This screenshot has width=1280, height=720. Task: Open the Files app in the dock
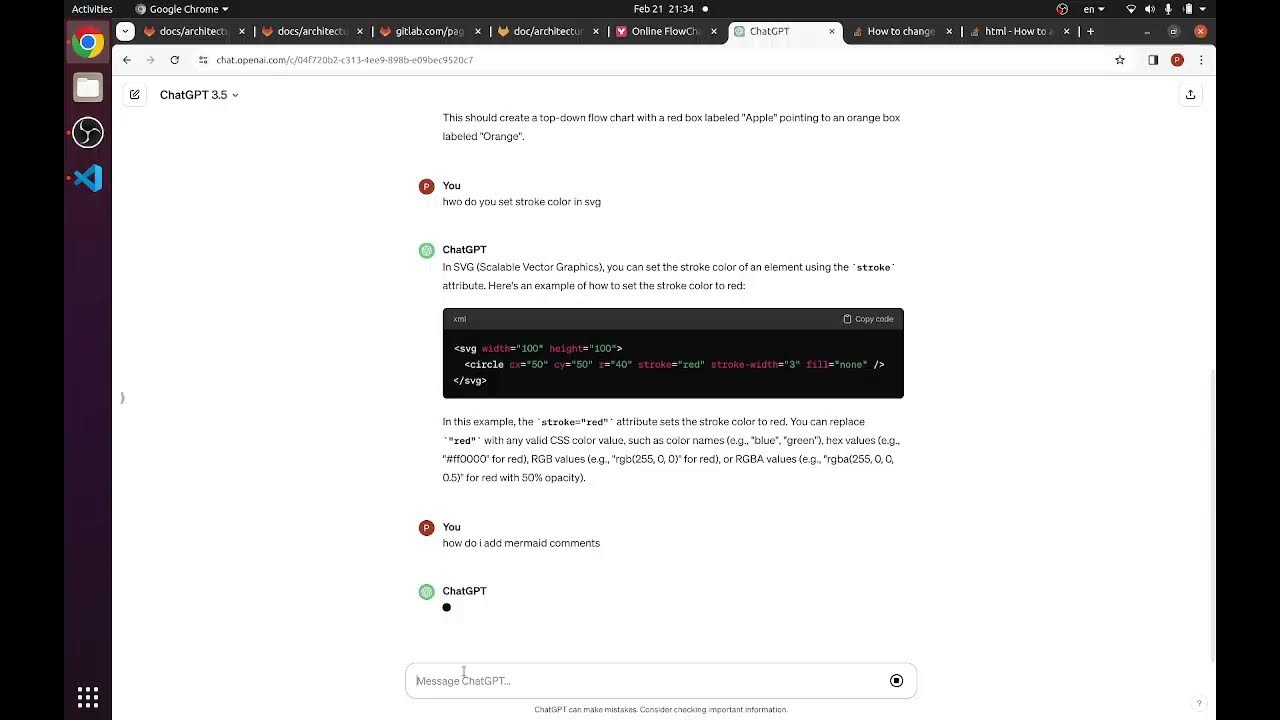[x=88, y=88]
